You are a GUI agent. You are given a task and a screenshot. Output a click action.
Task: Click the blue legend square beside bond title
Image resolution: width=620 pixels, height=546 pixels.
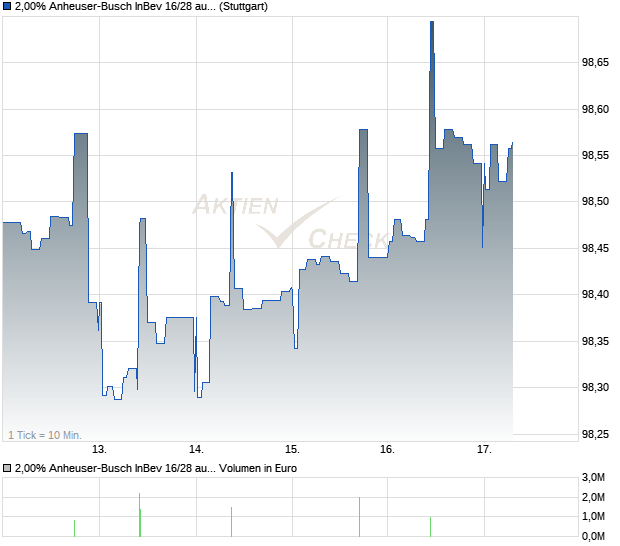click(7, 6)
